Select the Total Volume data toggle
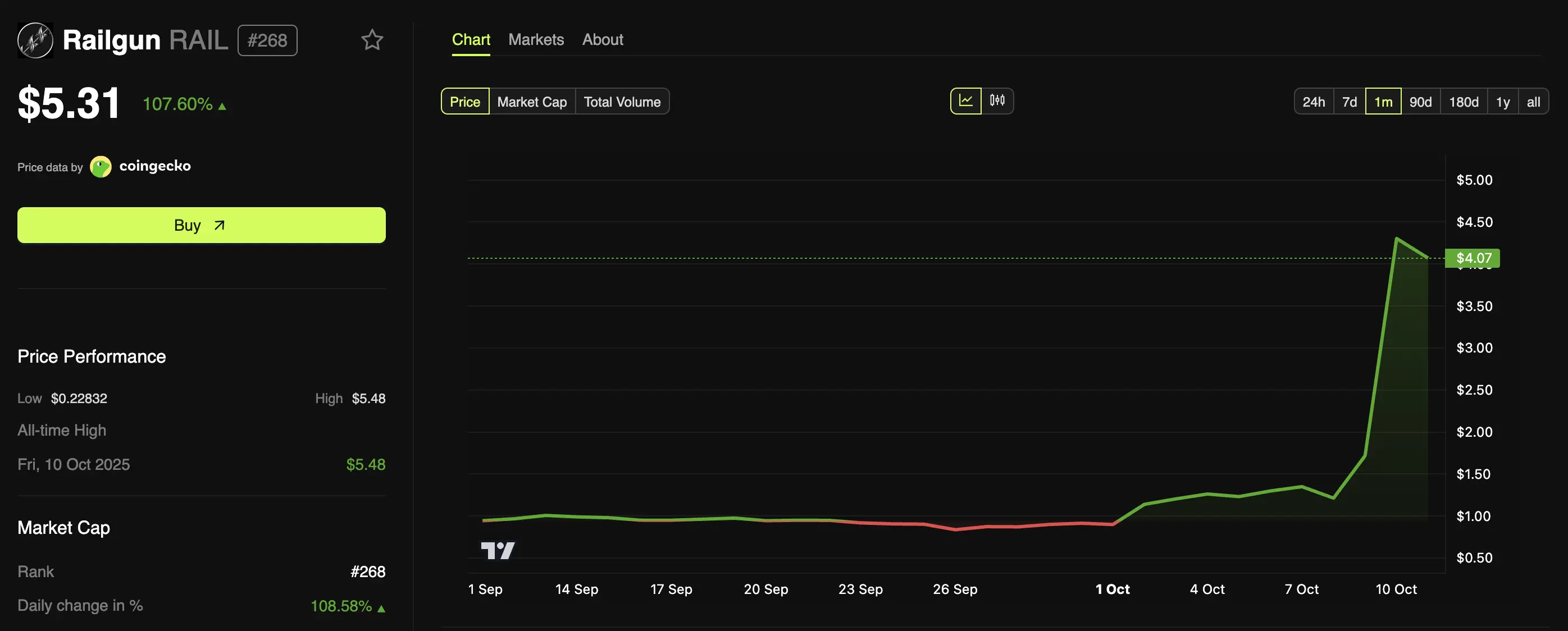Viewport: 1568px width, 631px height. coord(622,102)
